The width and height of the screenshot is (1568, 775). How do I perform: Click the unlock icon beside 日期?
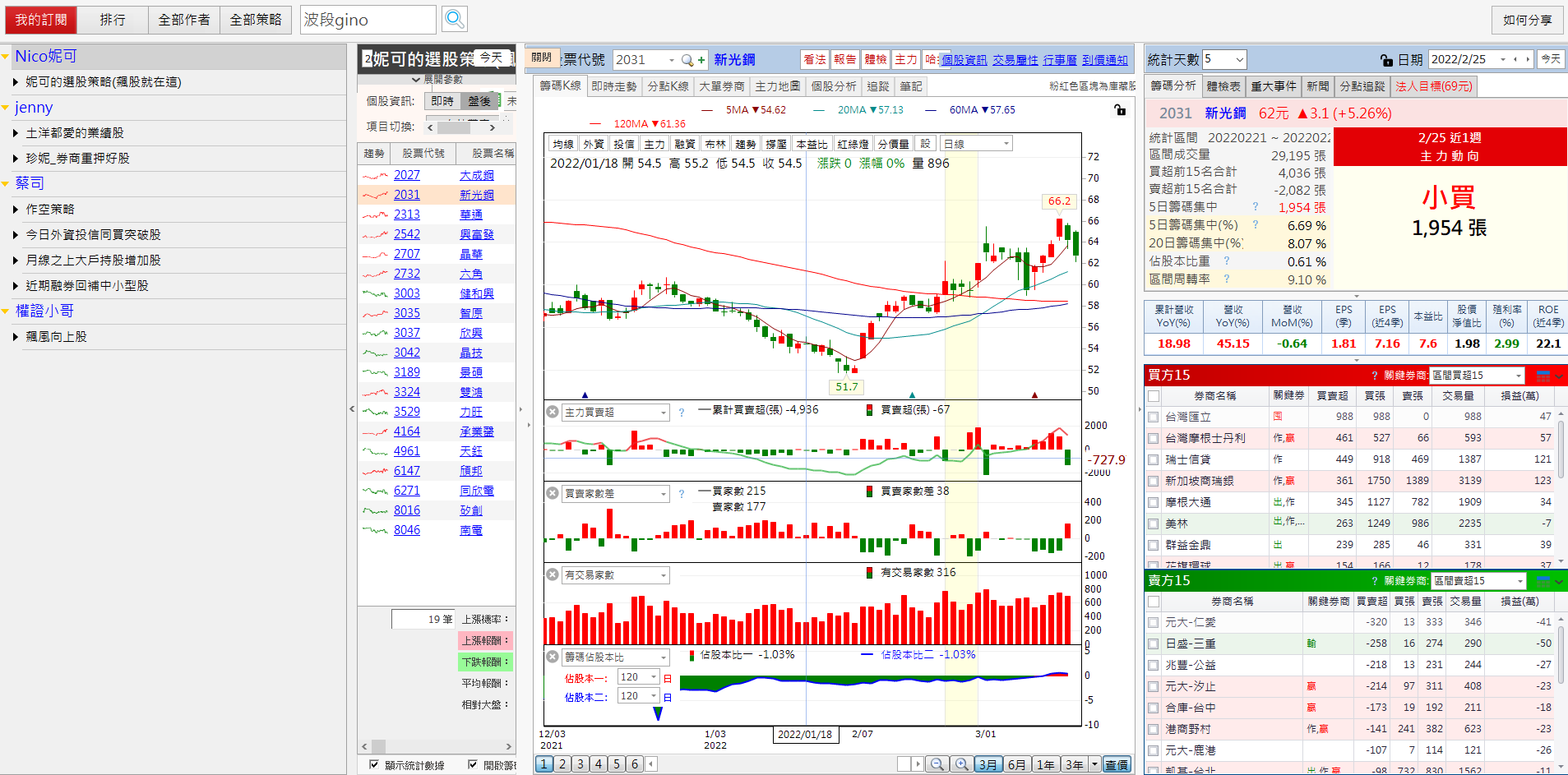[1386, 60]
